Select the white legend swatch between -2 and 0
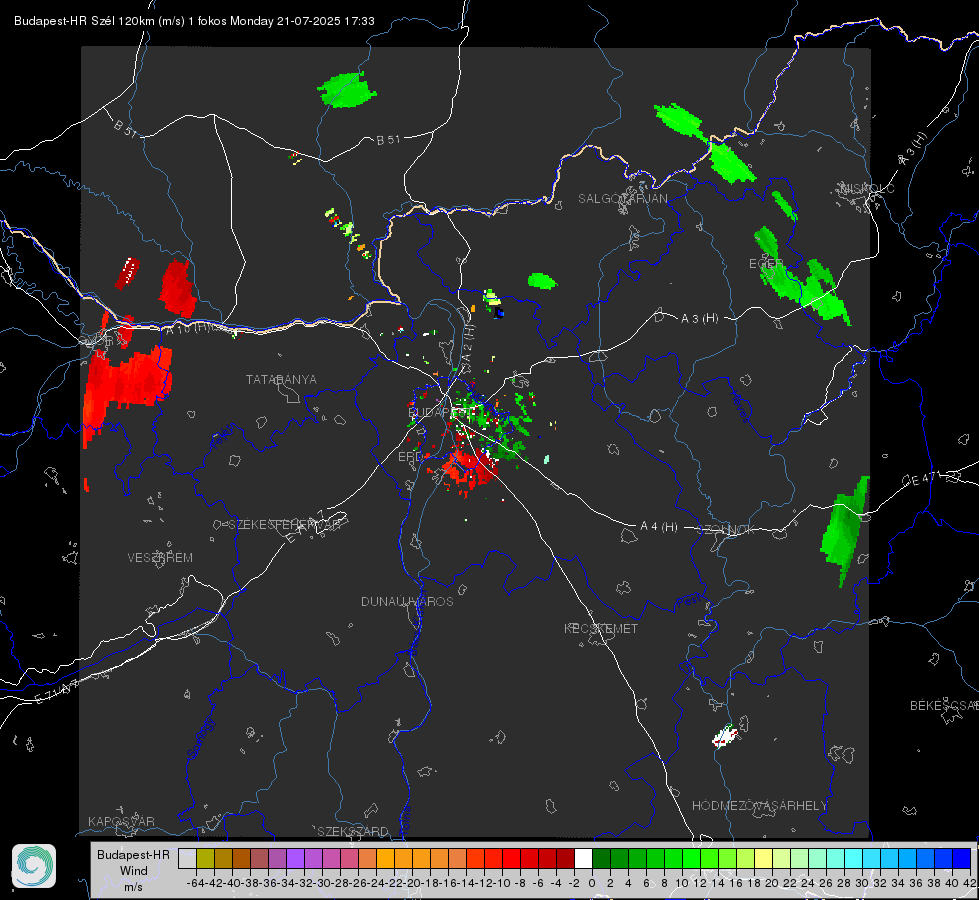979x900 pixels. [x=583, y=858]
